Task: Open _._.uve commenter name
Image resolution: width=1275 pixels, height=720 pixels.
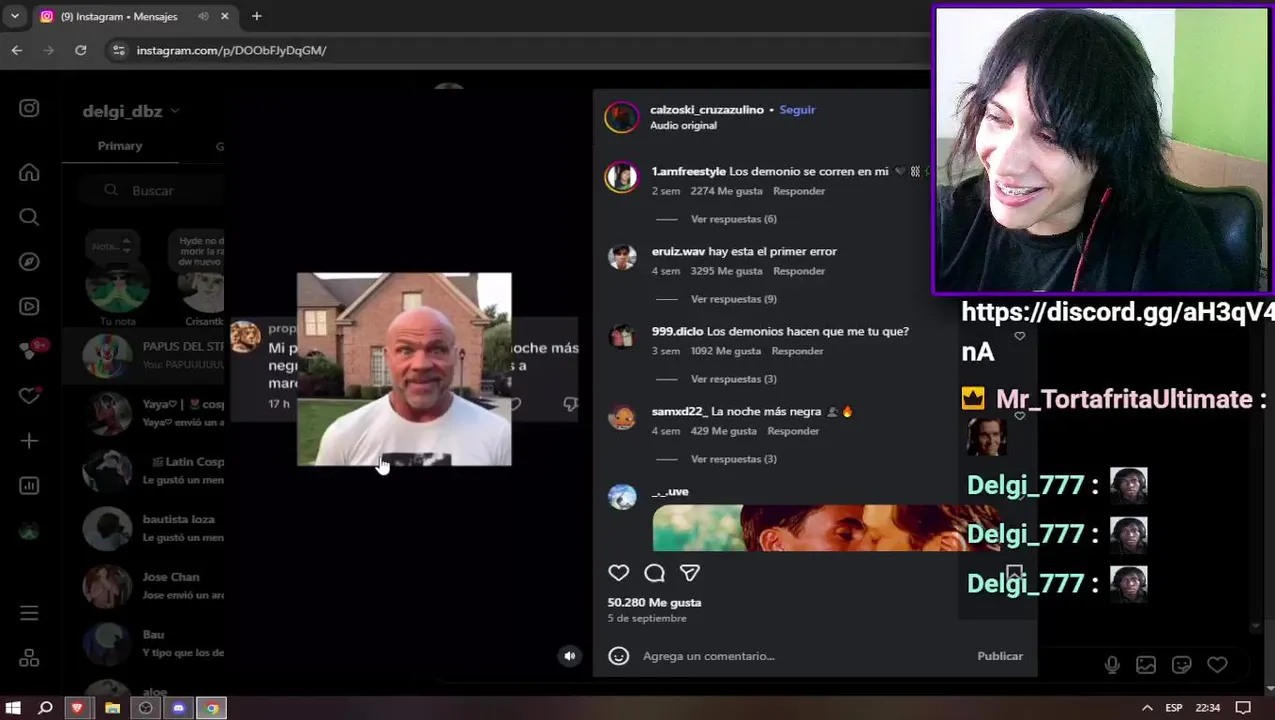Action: [x=670, y=491]
